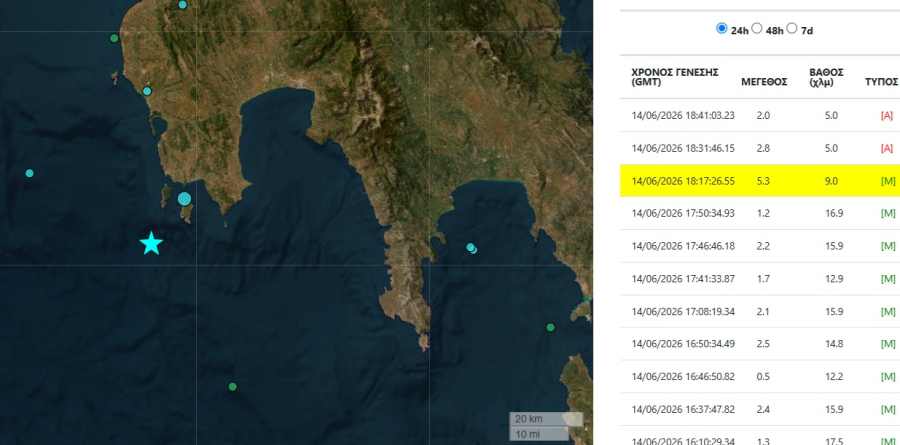Screen dimensions: 900x445
Task: Click the [A] type tag for 18:31:46.15
Action: (887, 148)
